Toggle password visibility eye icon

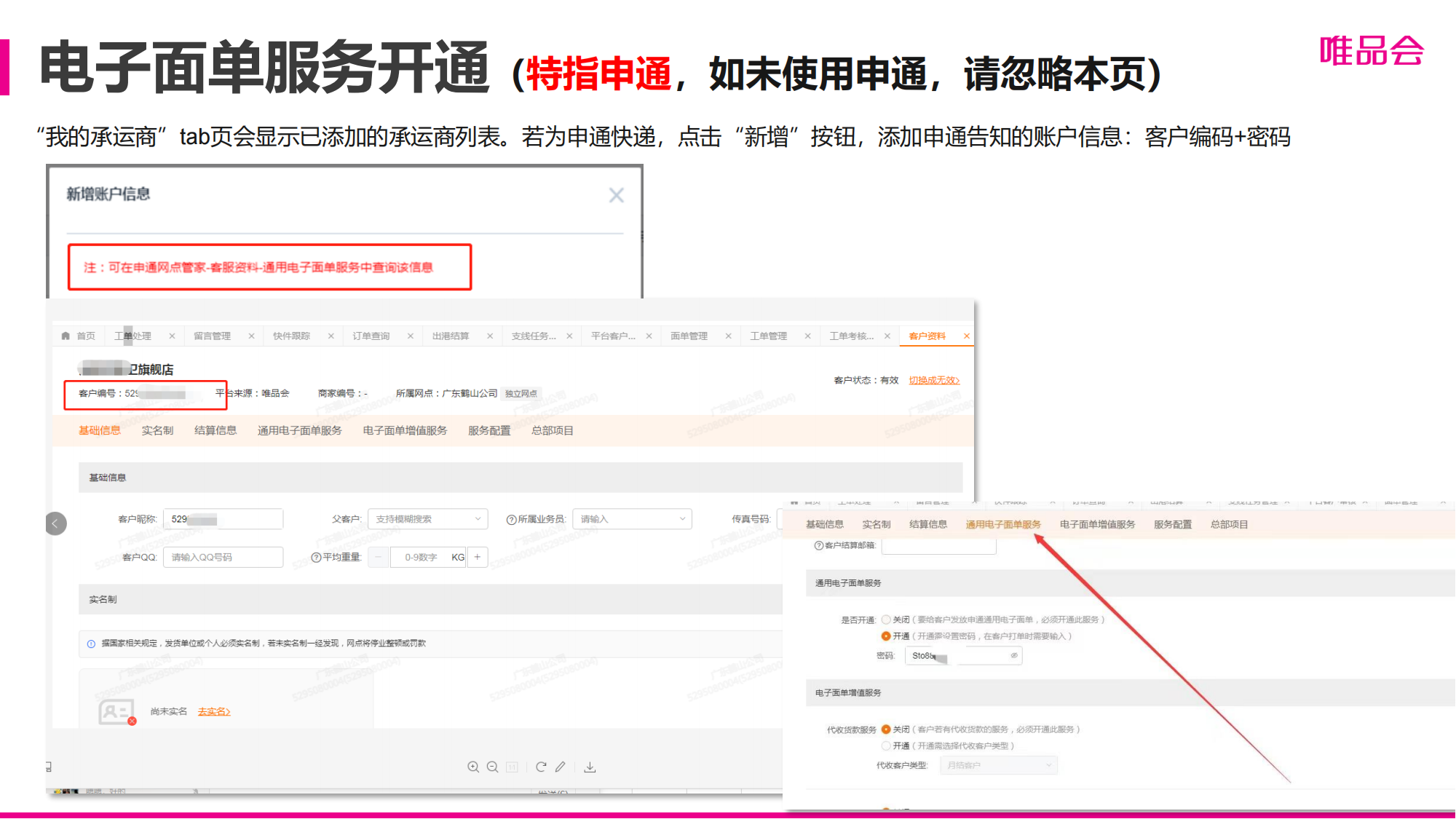click(1013, 655)
